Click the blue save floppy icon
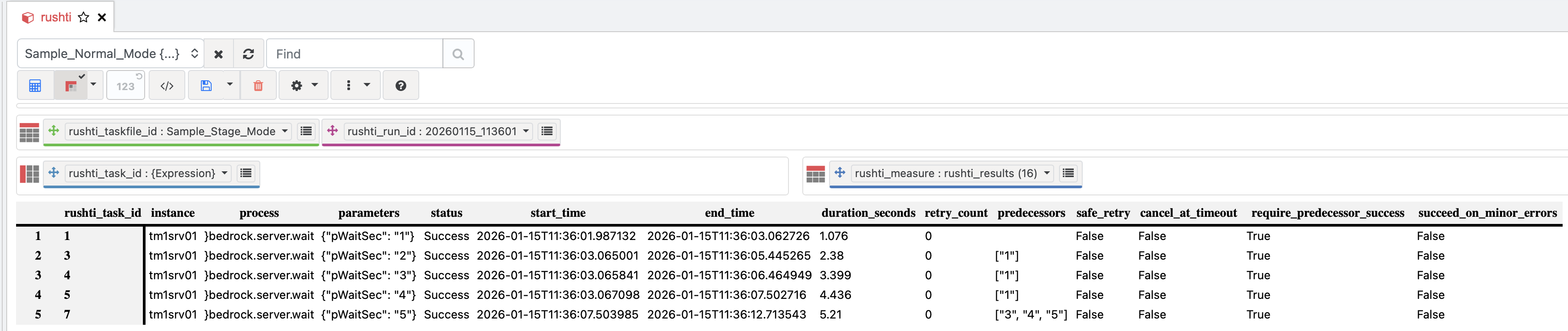This screenshot has width=1568, height=331. tap(206, 86)
